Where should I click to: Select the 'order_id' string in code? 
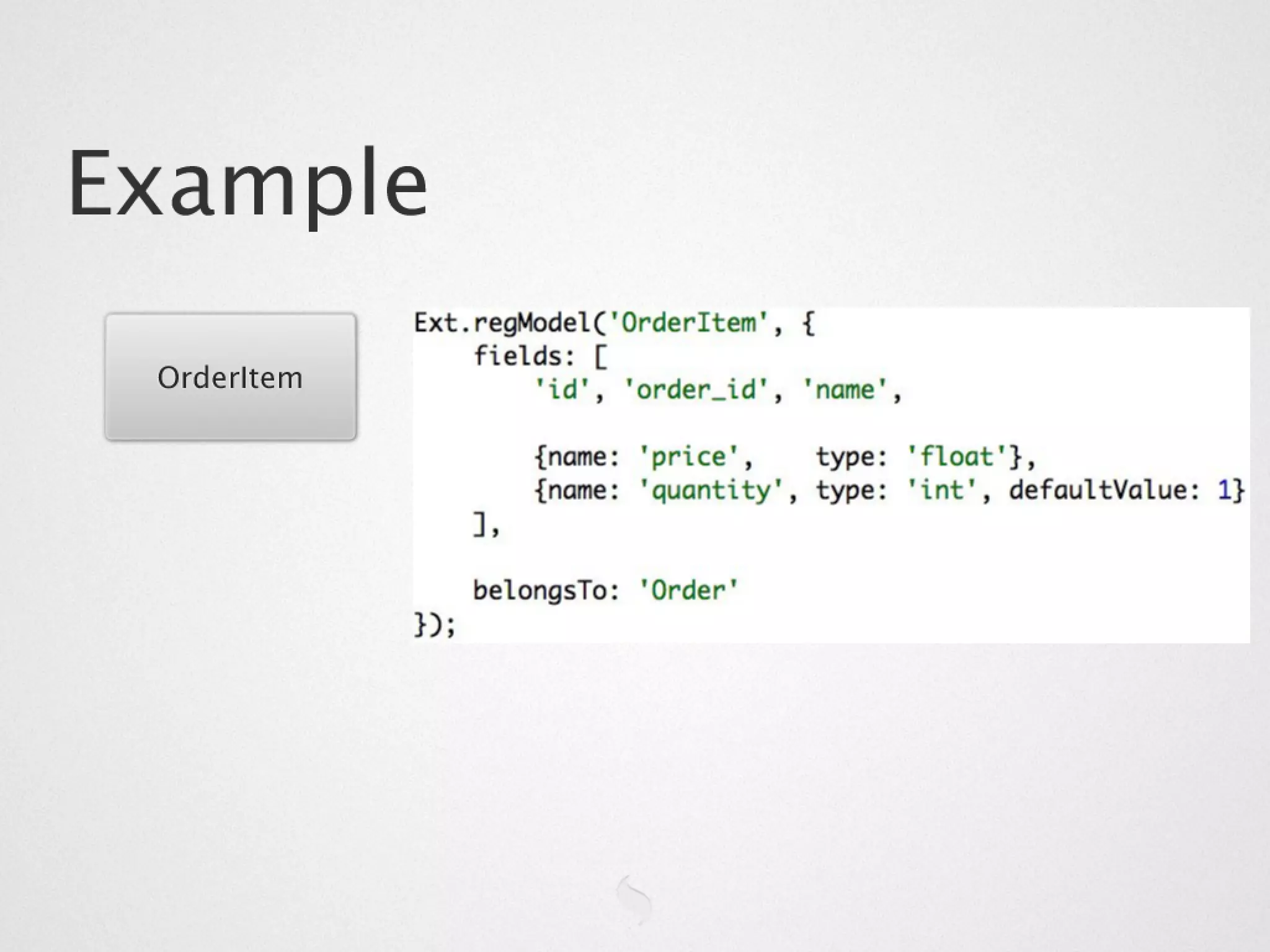(x=696, y=390)
